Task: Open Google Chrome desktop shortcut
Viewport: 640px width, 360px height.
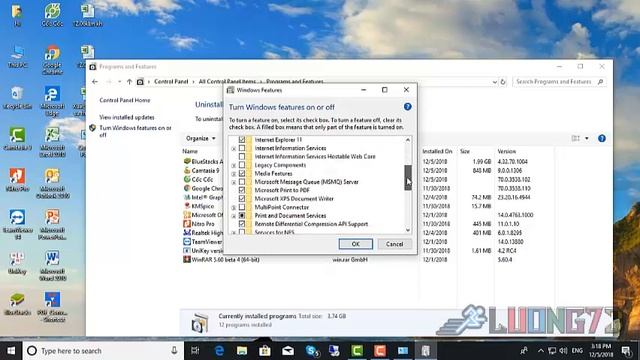Action: 52,60
